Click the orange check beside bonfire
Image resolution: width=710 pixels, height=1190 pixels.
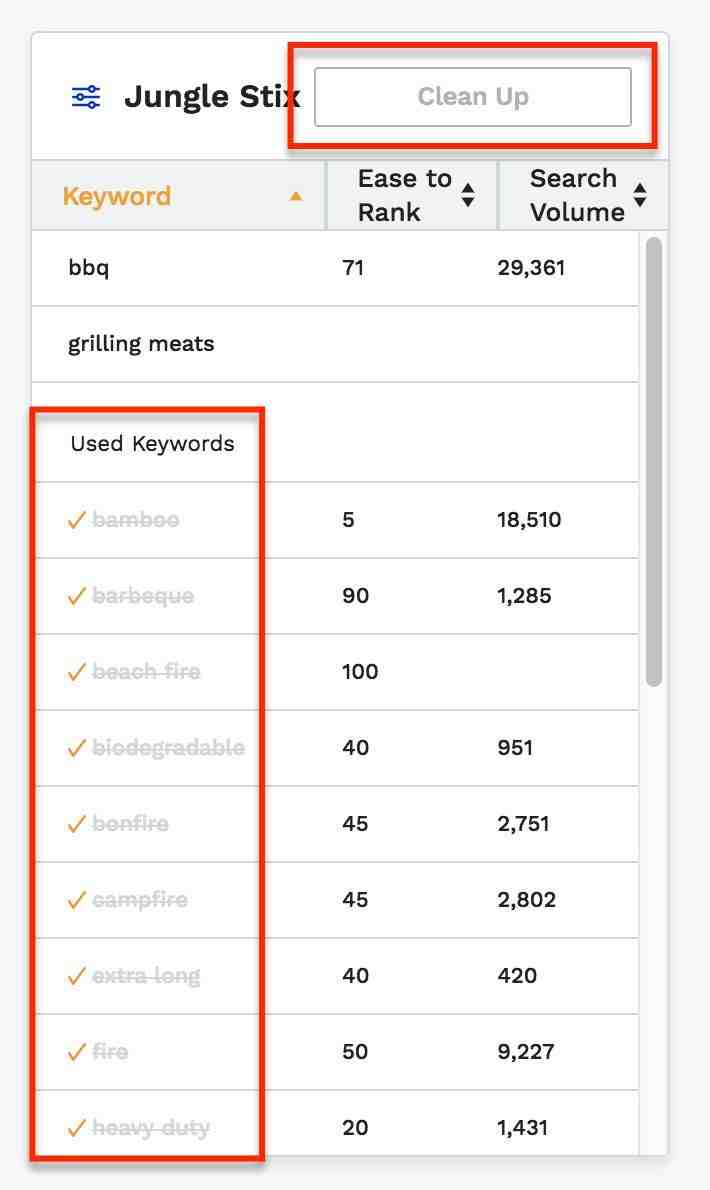[x=76, y=824]
